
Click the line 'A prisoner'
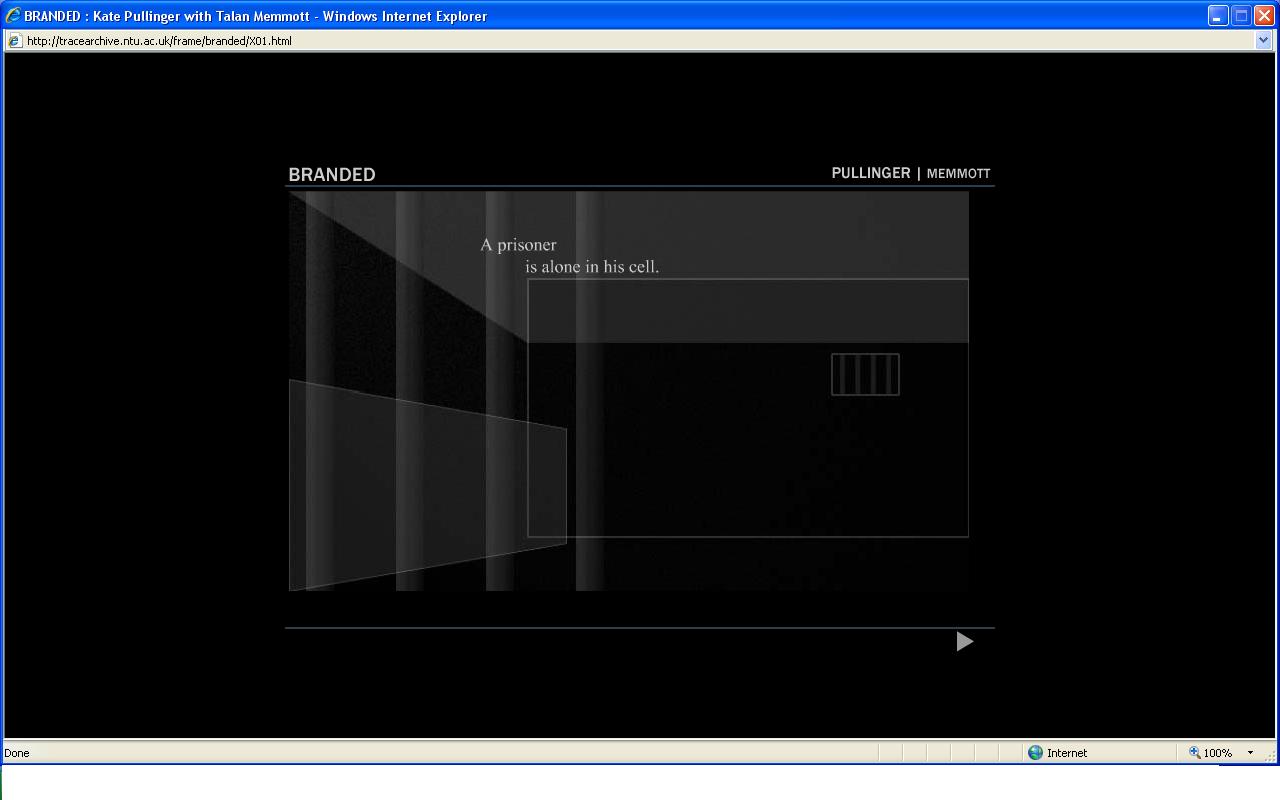click(518, 245)
